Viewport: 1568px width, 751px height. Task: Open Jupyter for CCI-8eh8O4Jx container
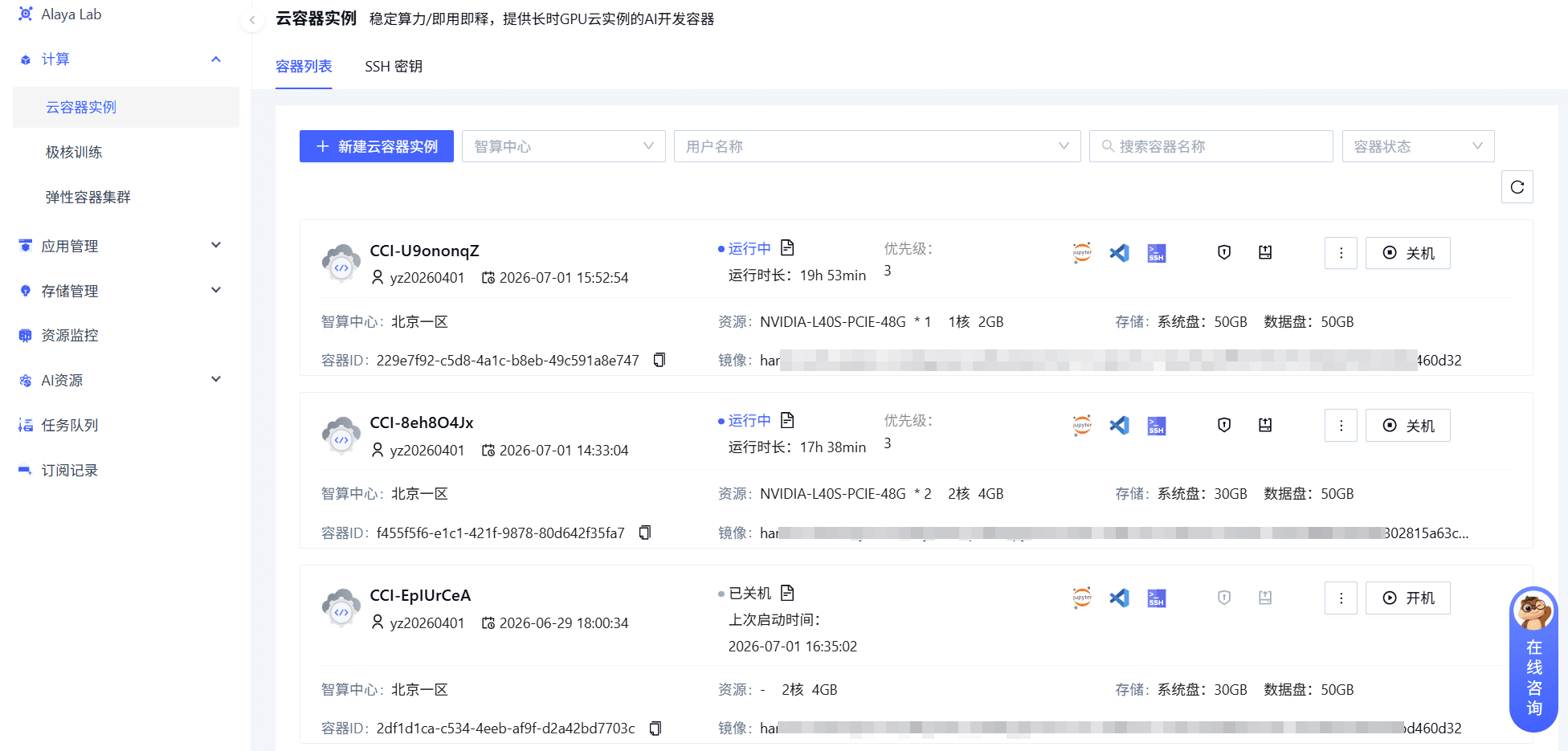click(x=1082, y=425)
